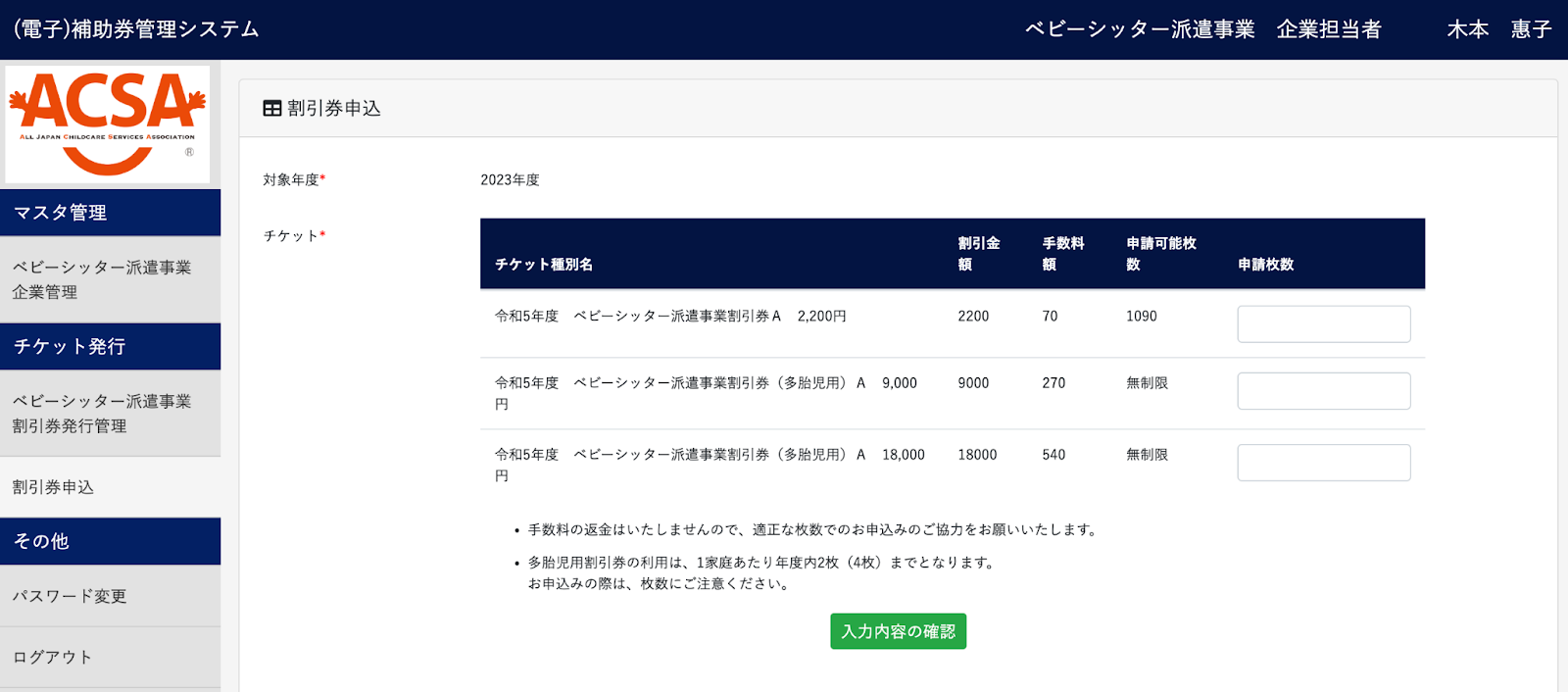Image resolution: width=1568 pixels, height=692 pixels.
Task: Select 割引券申込 in the sidebar
Action: [110, 487]
